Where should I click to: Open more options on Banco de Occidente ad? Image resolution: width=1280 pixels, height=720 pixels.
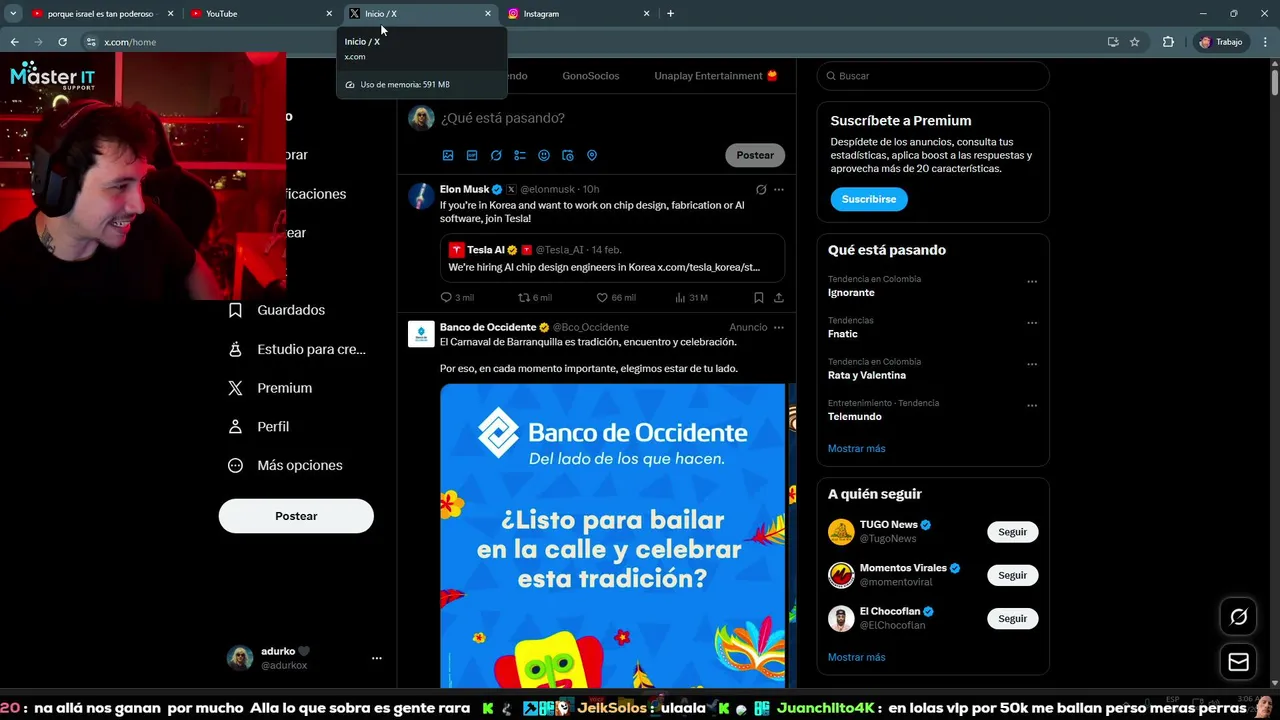[x=779, y=328]
